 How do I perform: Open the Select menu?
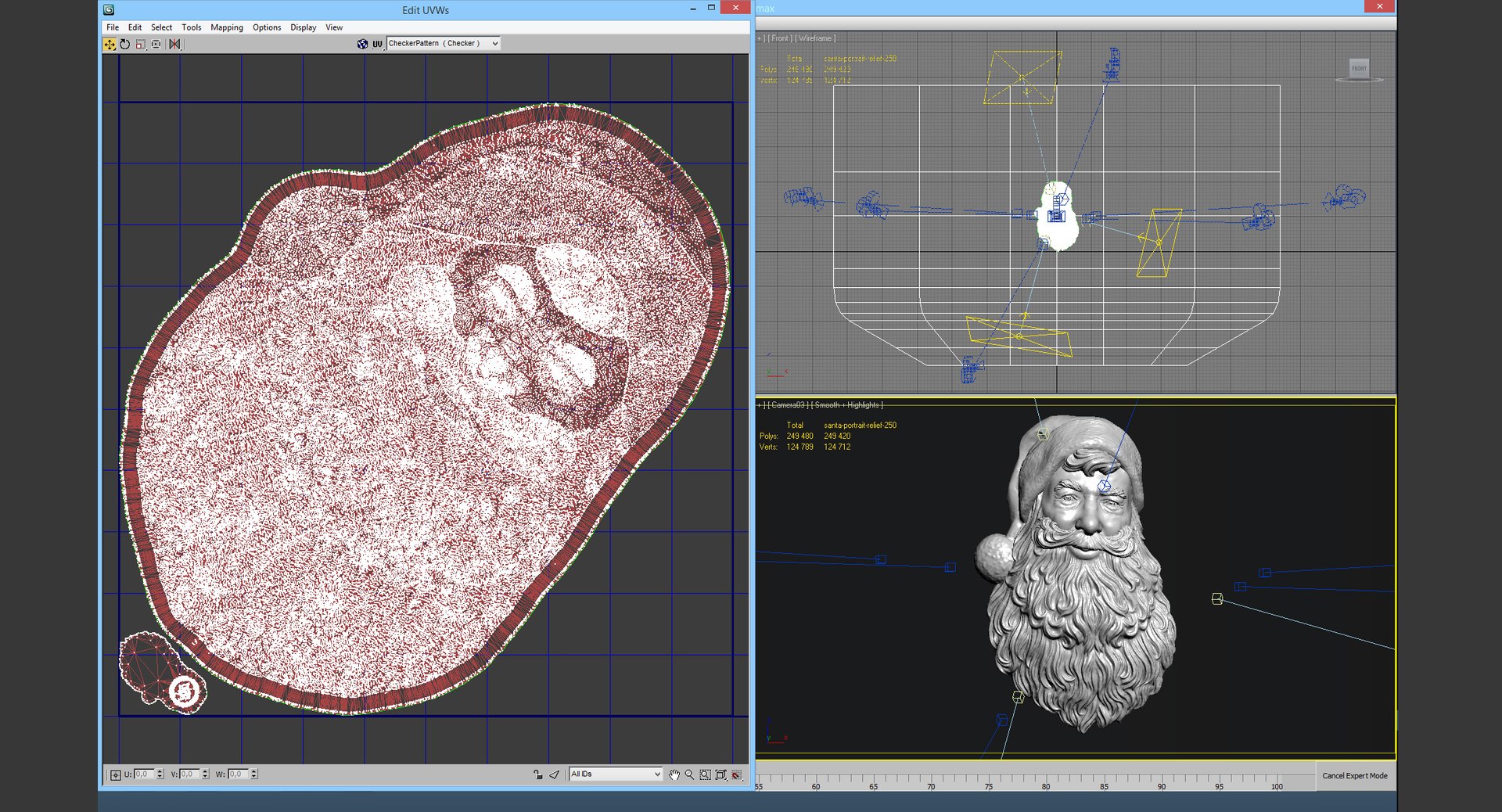pos(161,27)
